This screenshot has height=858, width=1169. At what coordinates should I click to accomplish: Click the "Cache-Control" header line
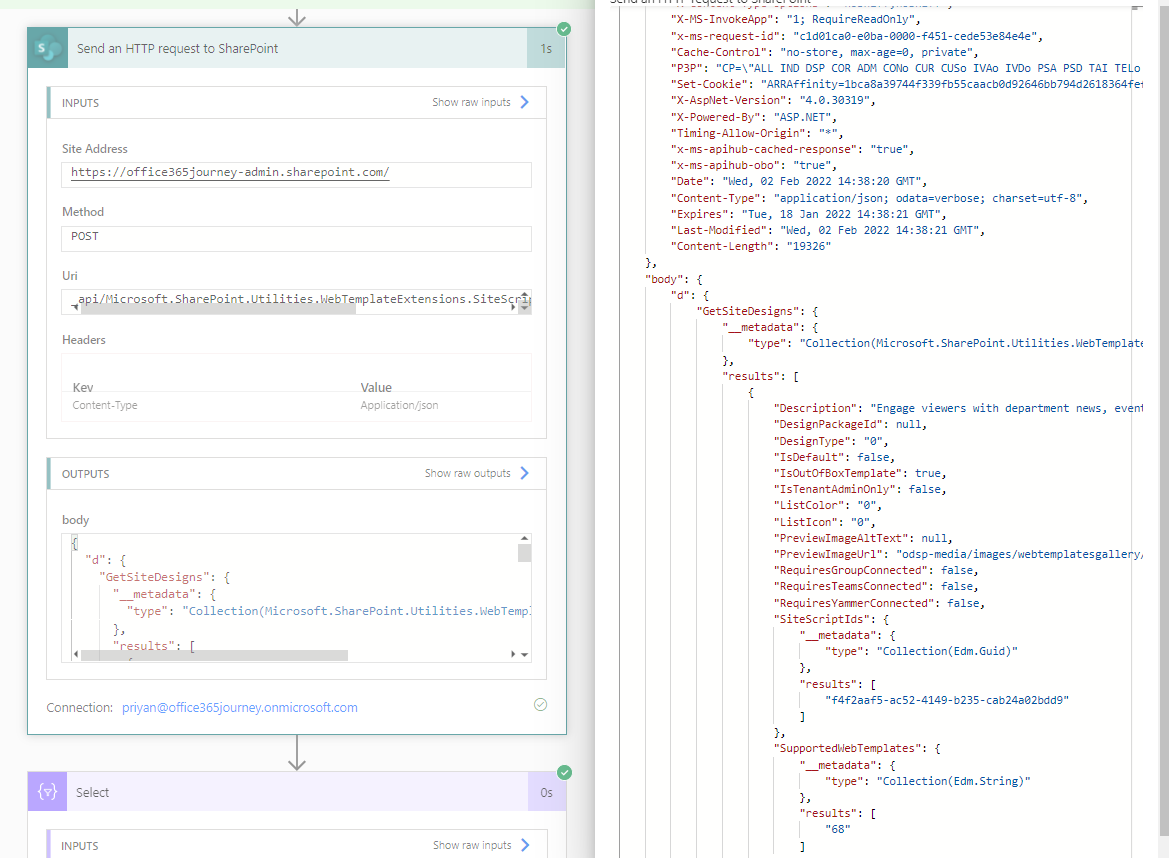825,52
